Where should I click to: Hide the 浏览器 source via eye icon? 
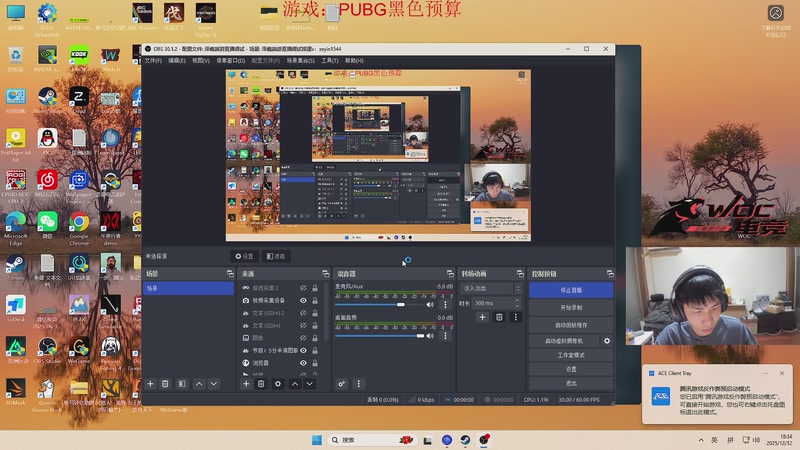303,363
